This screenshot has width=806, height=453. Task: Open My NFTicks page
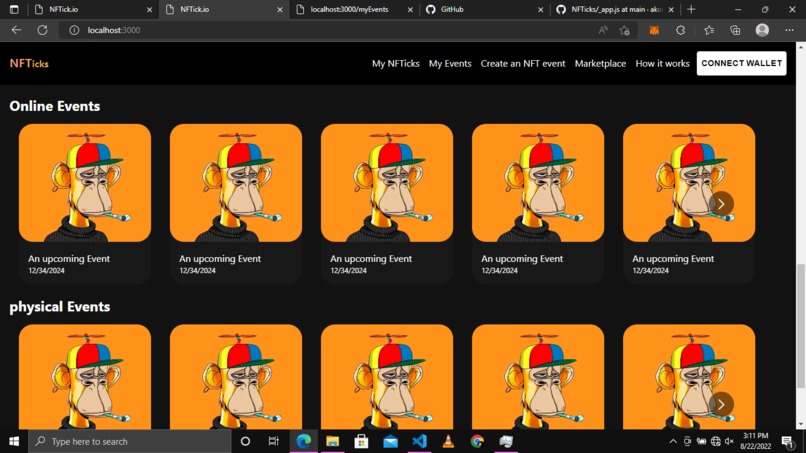click(396, 63)
